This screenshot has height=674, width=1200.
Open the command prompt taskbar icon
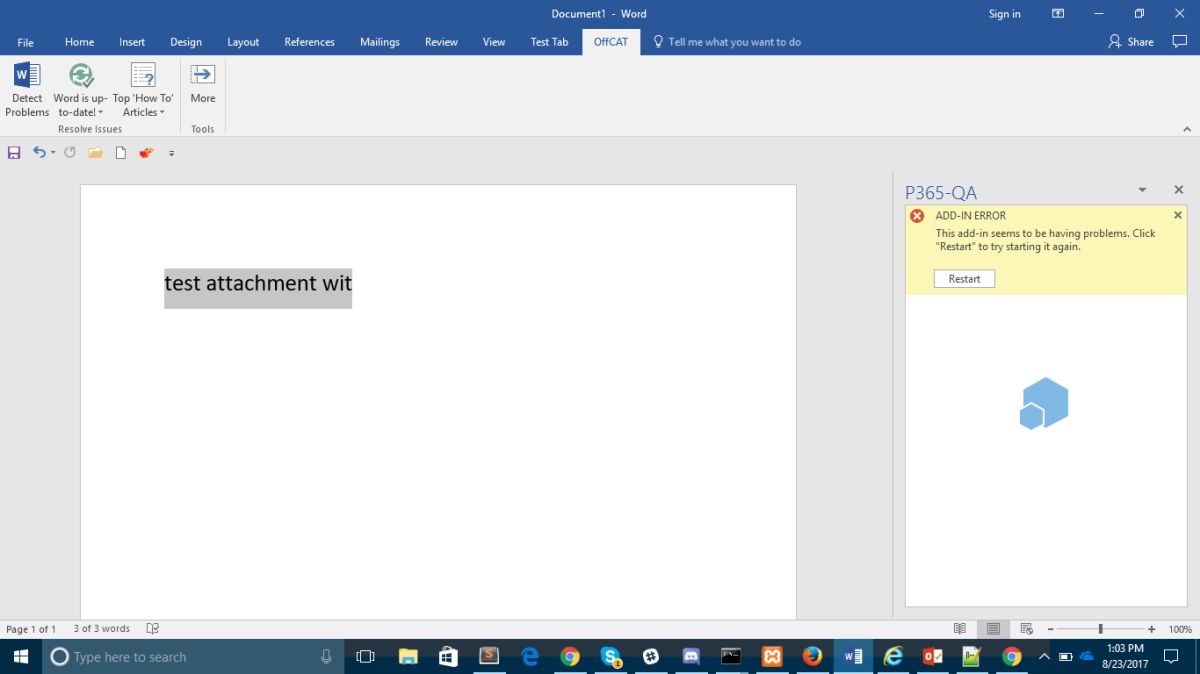731,657
